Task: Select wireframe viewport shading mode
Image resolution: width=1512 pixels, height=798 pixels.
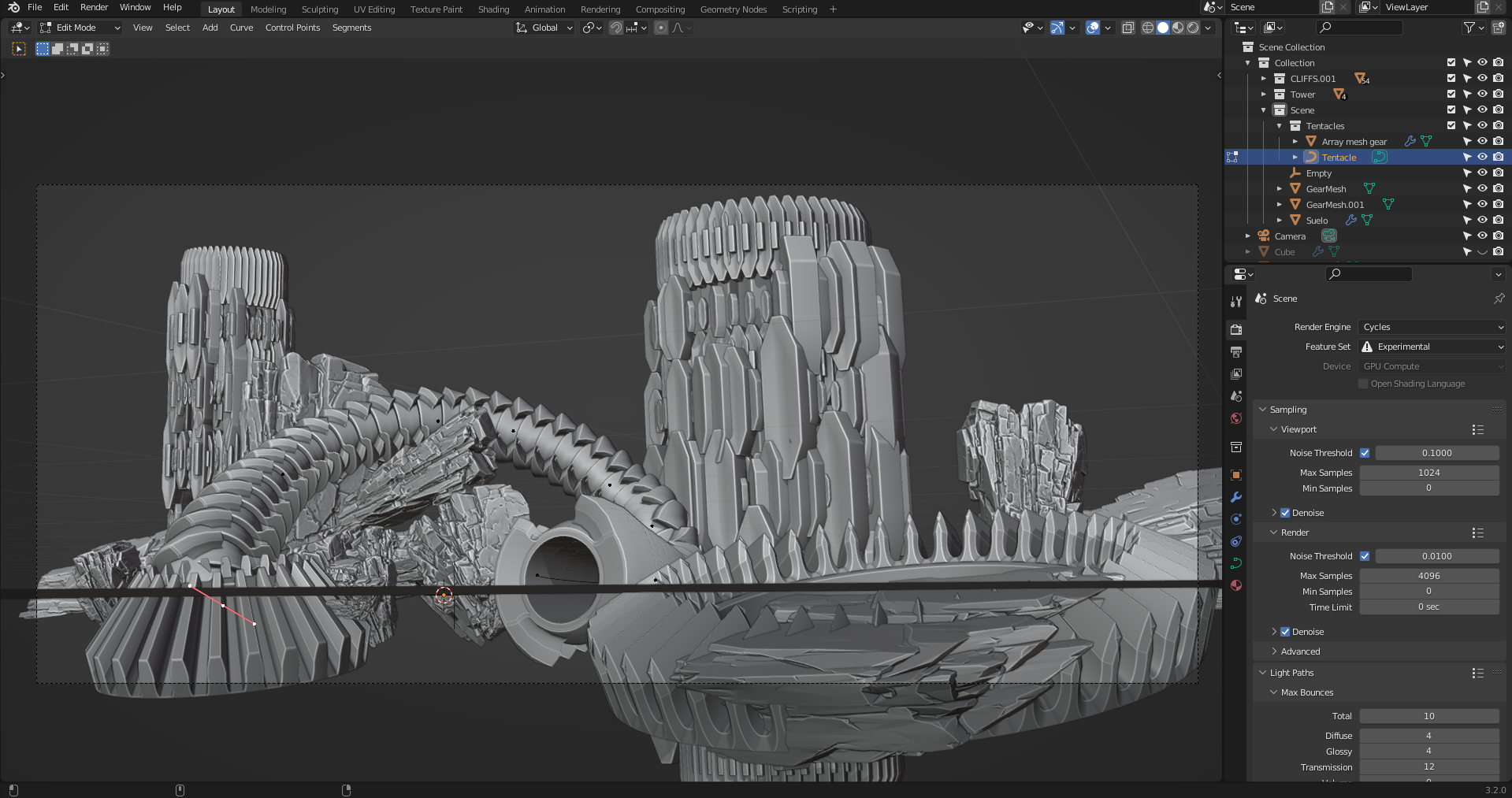Action: (1147, 28)
